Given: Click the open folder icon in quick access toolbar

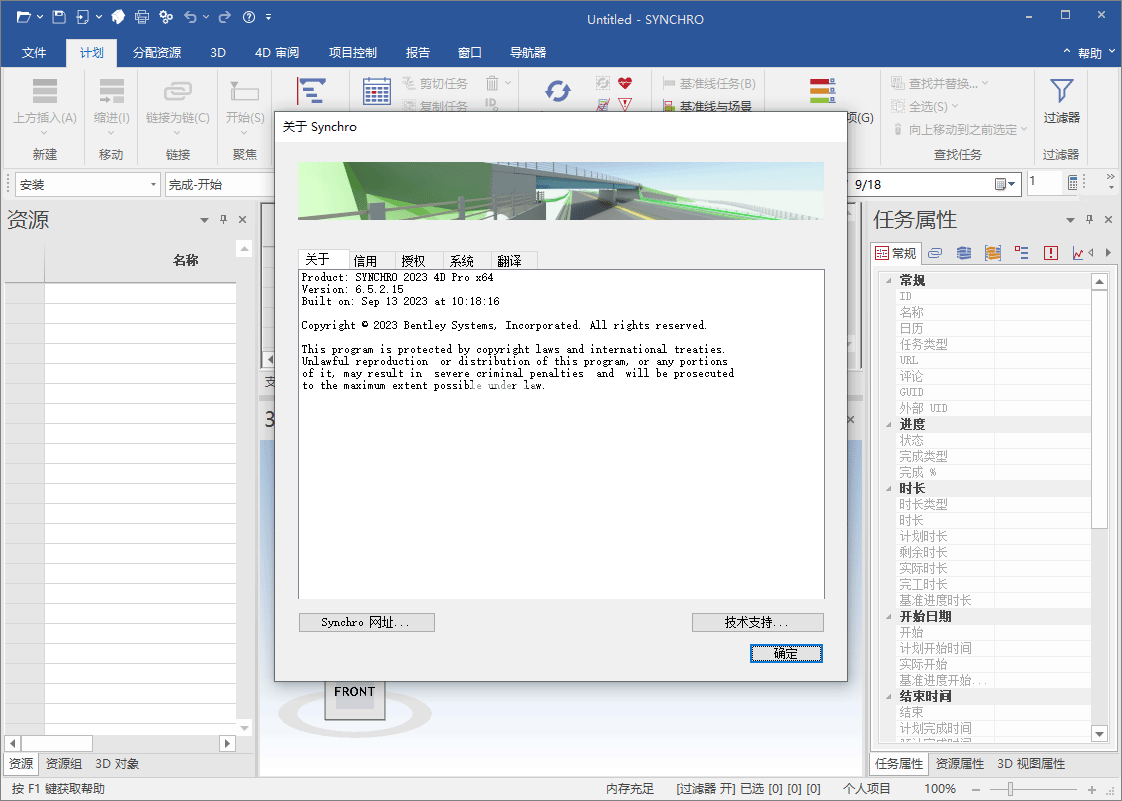Looking at the screenshot, I should [24, 16].
